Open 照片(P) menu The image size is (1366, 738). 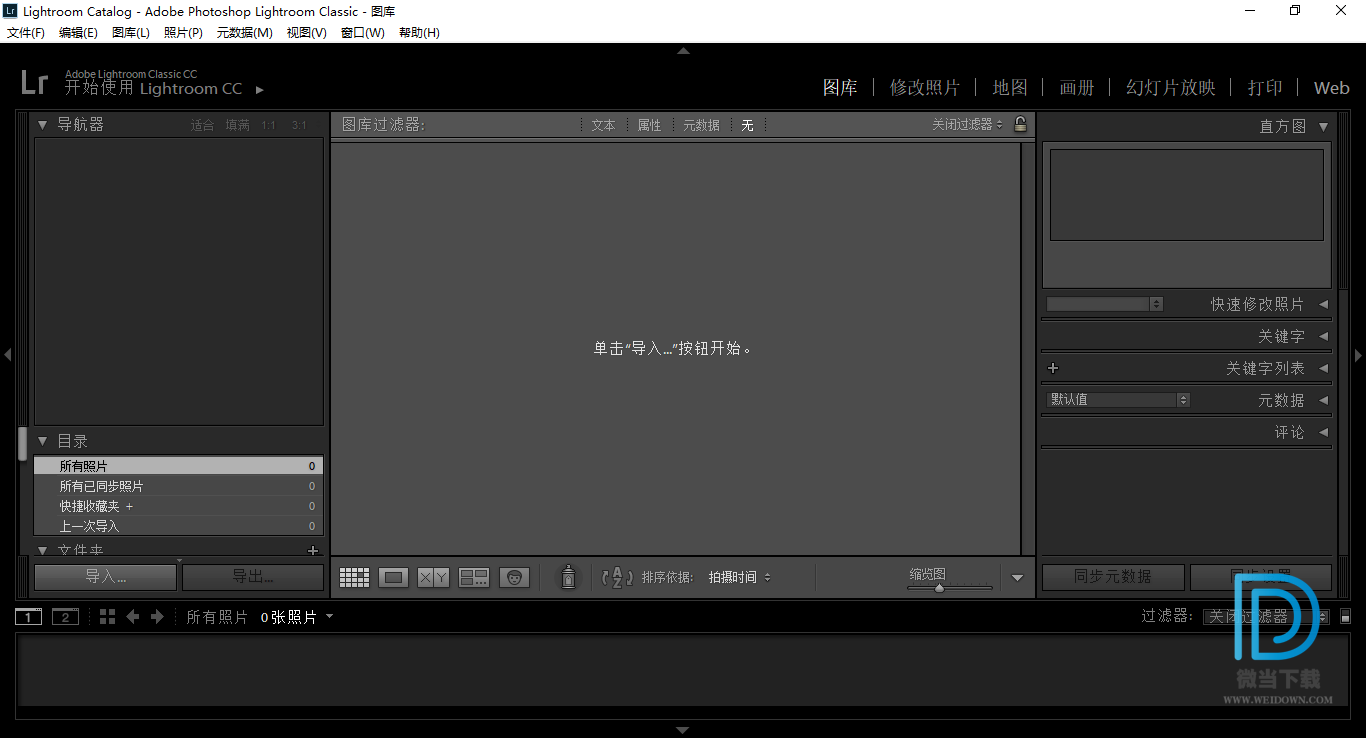tap(183, 33)
